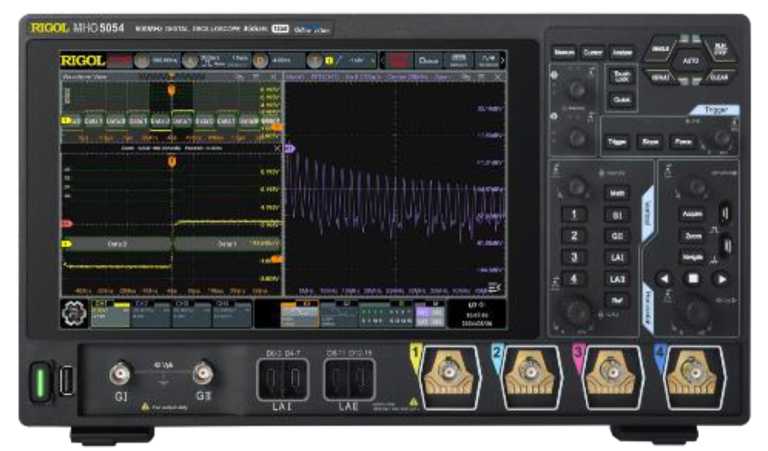The image size is (768, 451).
Task: Open the delay D label in top bar
Action: [261, 61]
